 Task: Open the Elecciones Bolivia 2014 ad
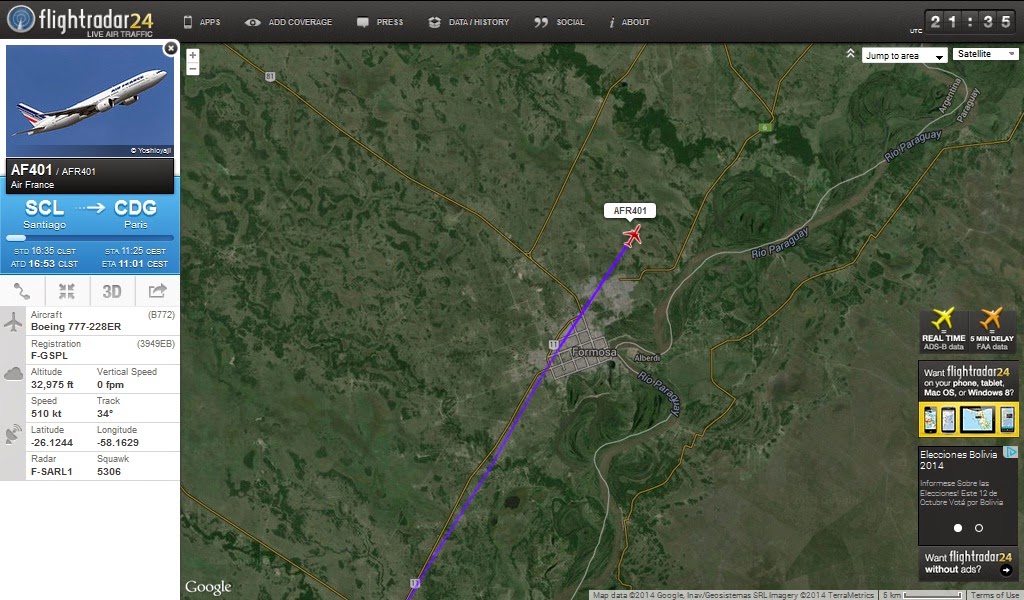(968, 496)
